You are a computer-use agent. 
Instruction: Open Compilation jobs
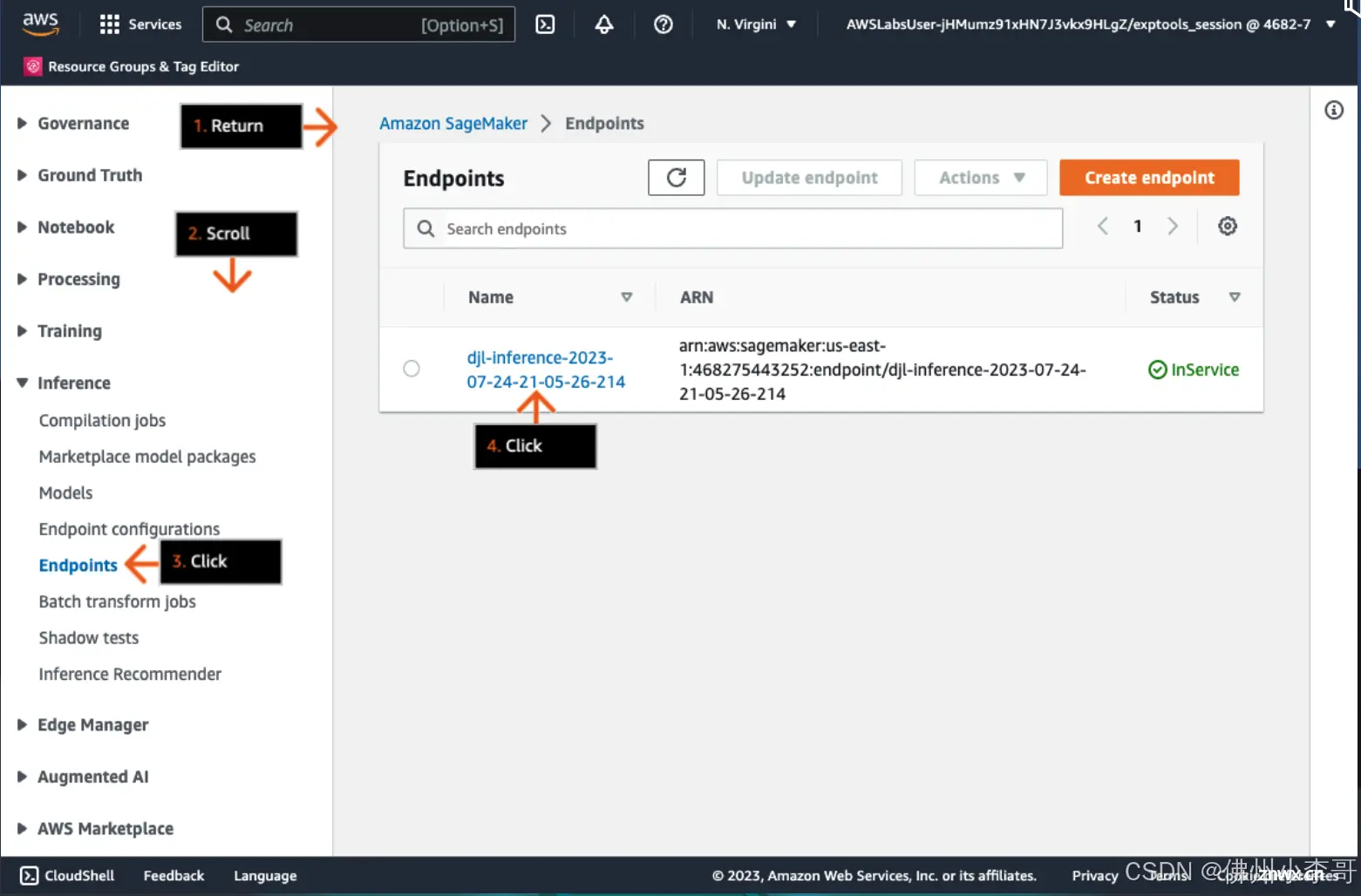pos(102,420)
